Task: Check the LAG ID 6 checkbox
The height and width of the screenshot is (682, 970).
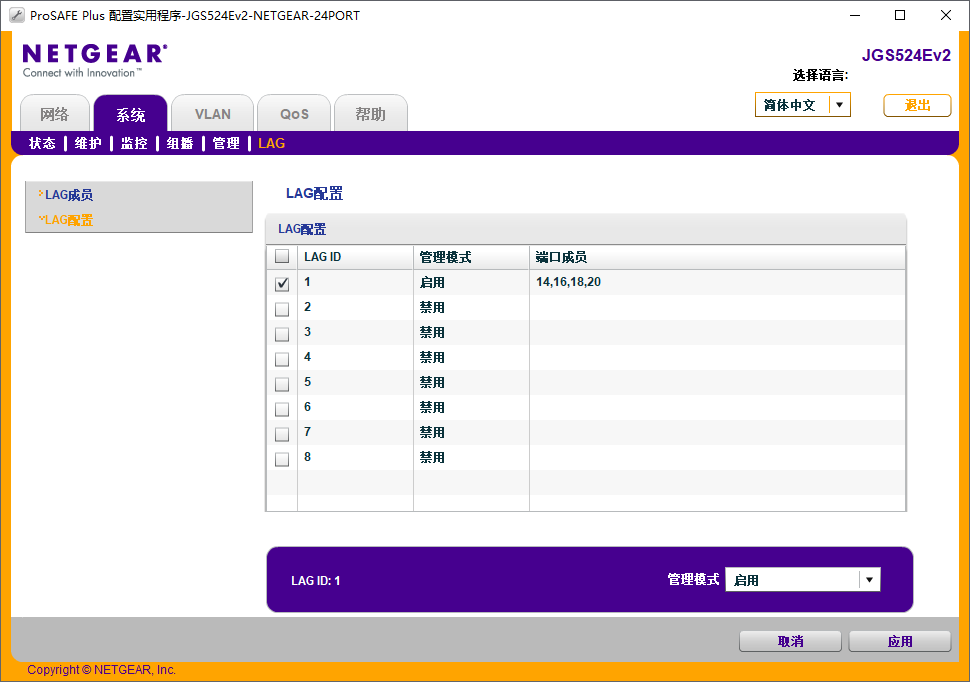Action: (x=282, y=409)
